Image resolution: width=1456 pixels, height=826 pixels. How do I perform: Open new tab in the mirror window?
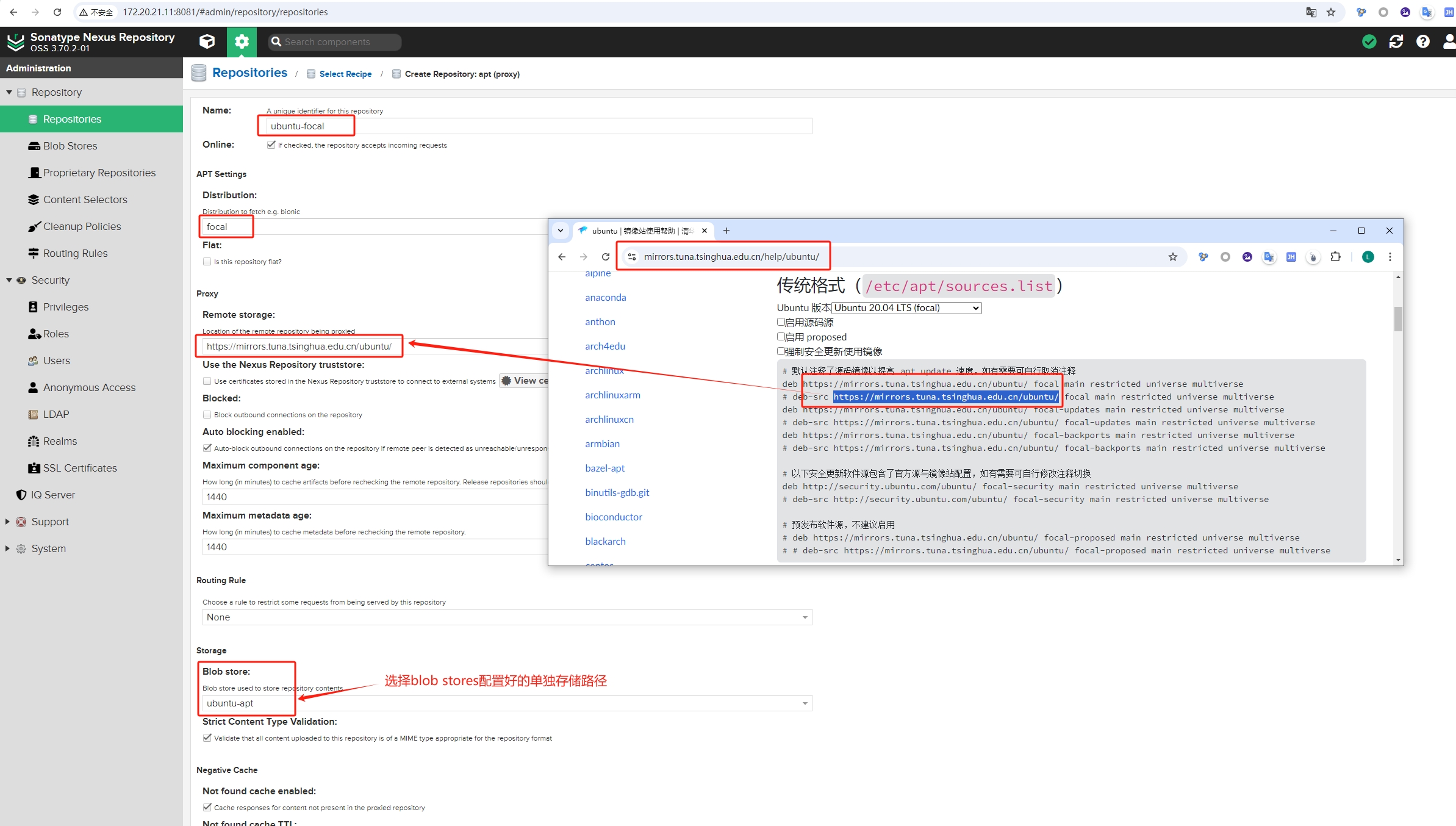726,231
